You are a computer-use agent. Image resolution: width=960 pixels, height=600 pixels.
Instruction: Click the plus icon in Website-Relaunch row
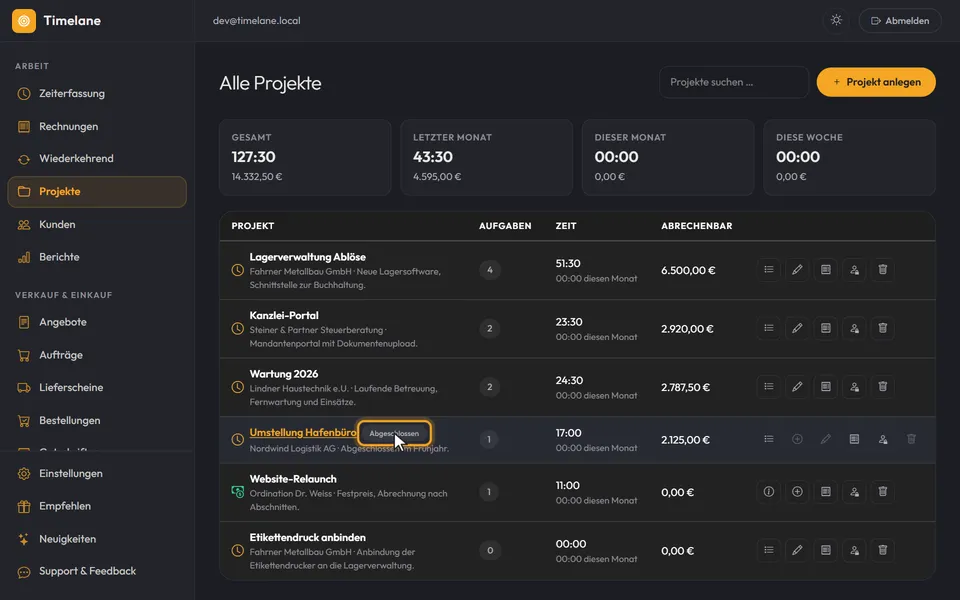point(797,492)
